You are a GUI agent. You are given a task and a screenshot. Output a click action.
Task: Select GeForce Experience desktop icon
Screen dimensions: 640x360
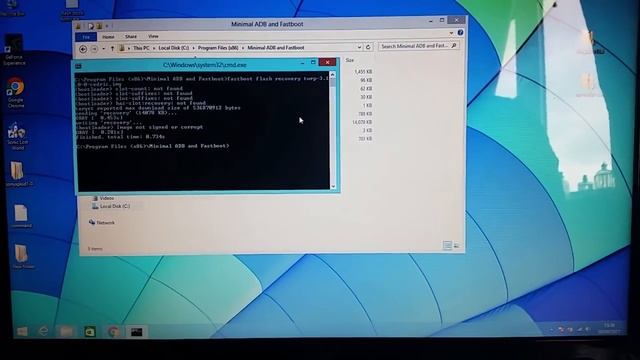point(14,50)
